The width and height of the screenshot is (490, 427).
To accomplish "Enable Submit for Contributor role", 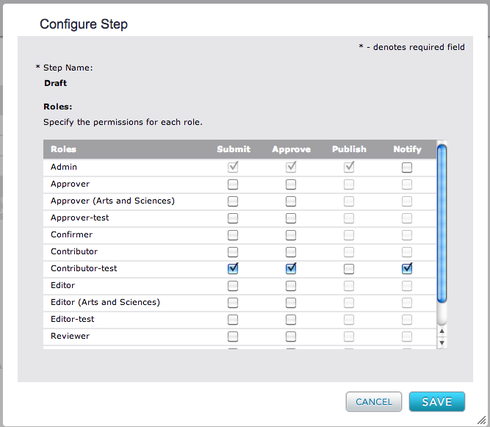I will (x=233, y=252).
